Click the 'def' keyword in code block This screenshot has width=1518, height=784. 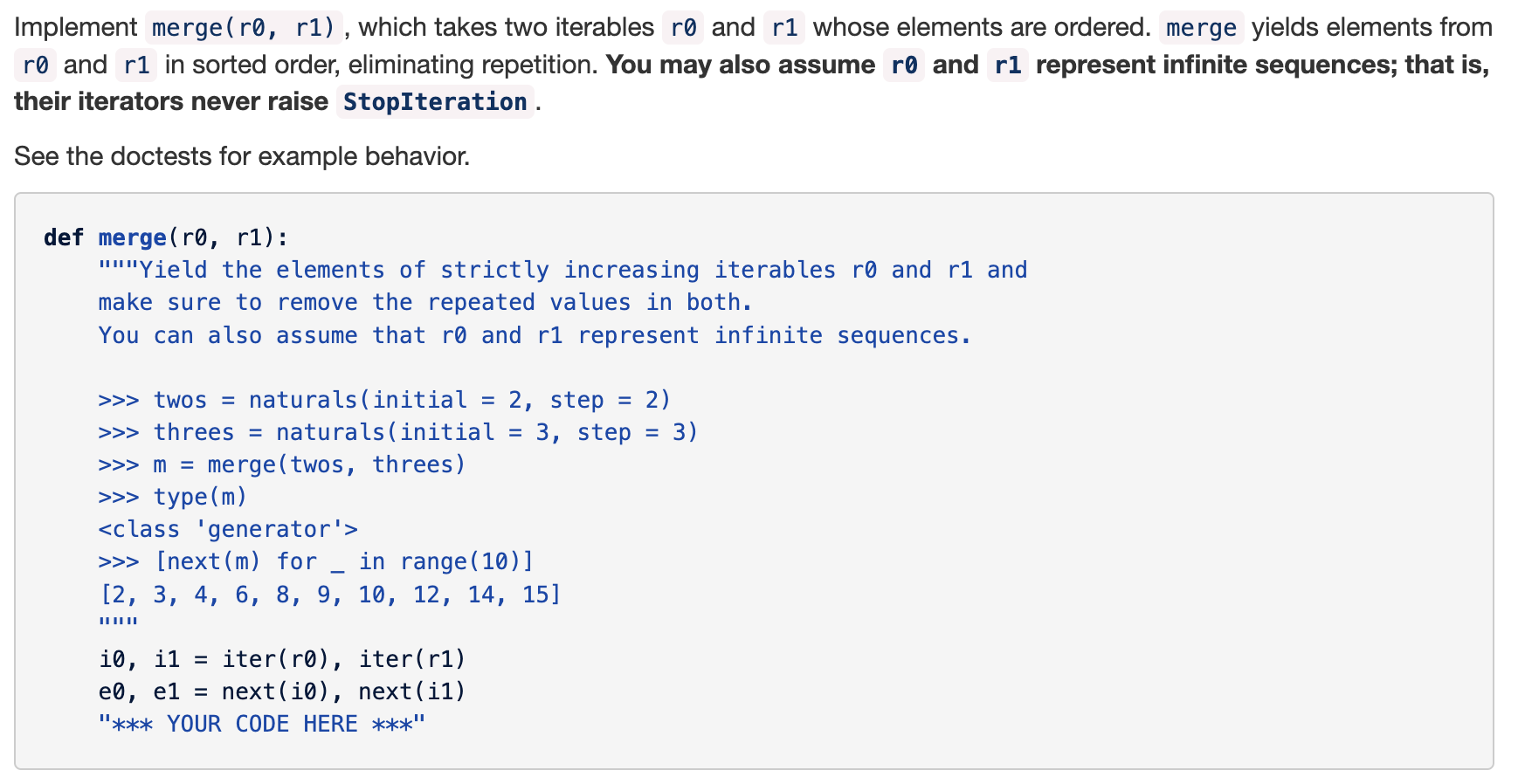point(63,237)
